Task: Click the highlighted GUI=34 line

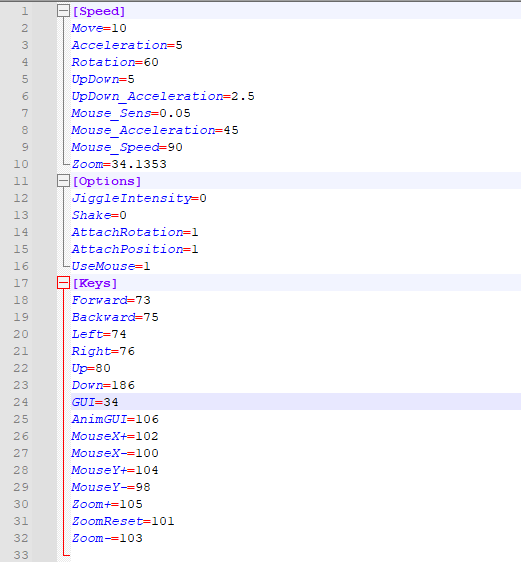Action: click(x=95, y=402)
